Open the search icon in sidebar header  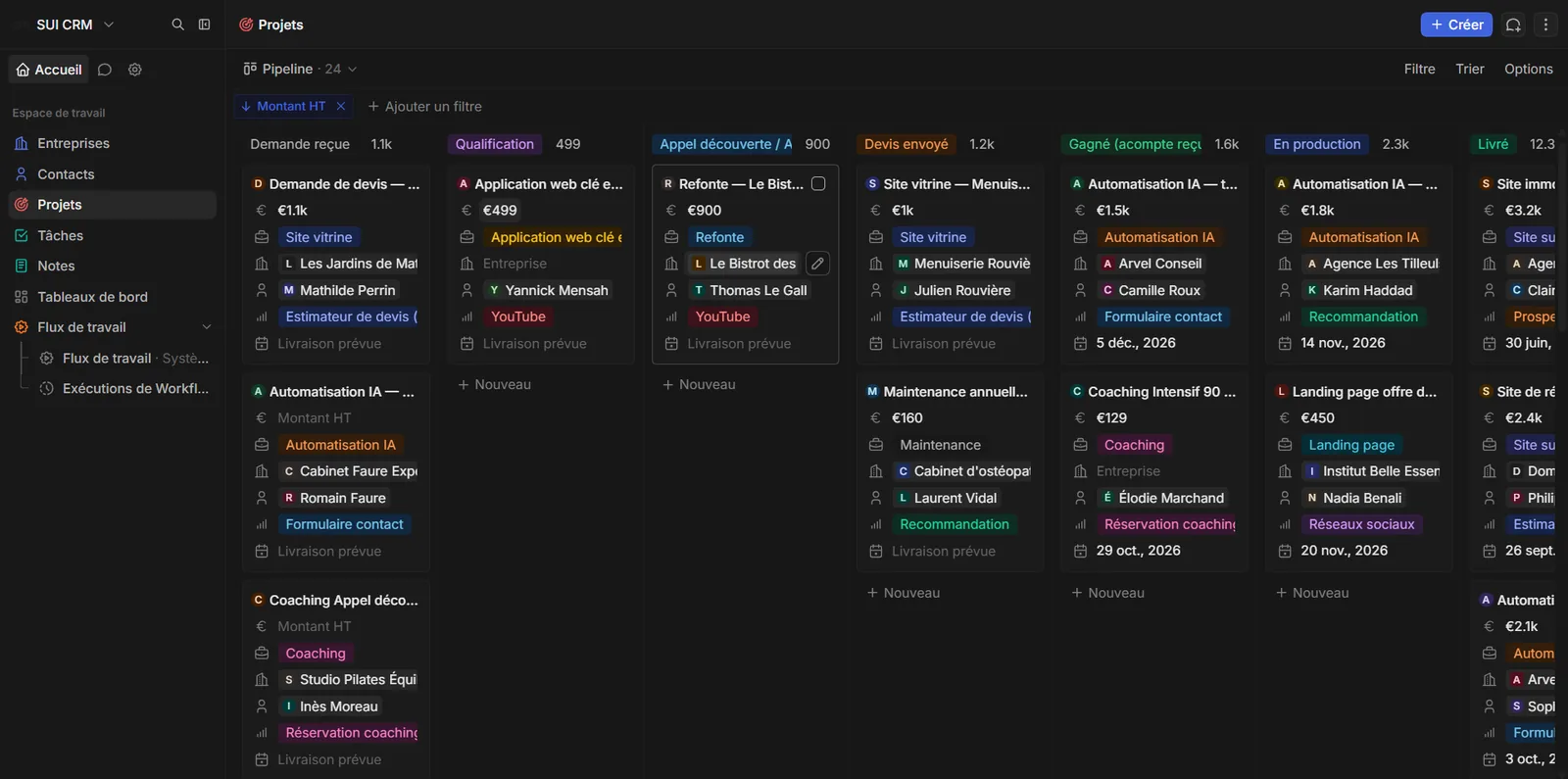[177, 24]
